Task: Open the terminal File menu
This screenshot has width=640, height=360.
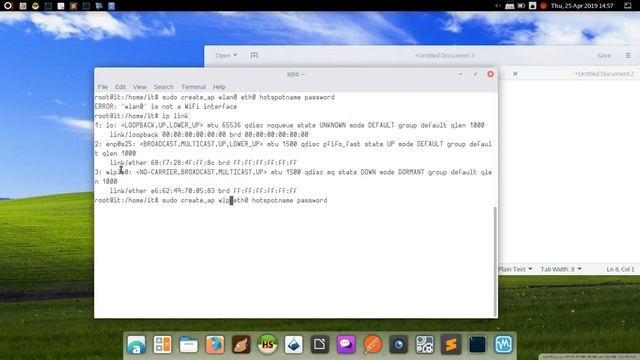Action: [102, 87]
